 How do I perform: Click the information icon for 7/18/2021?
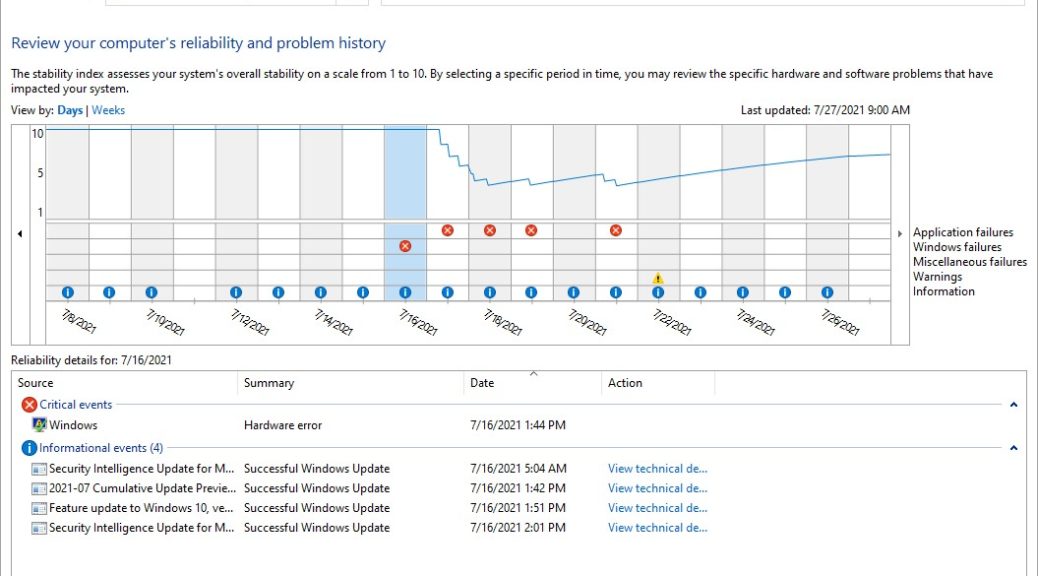coord(490,292)
